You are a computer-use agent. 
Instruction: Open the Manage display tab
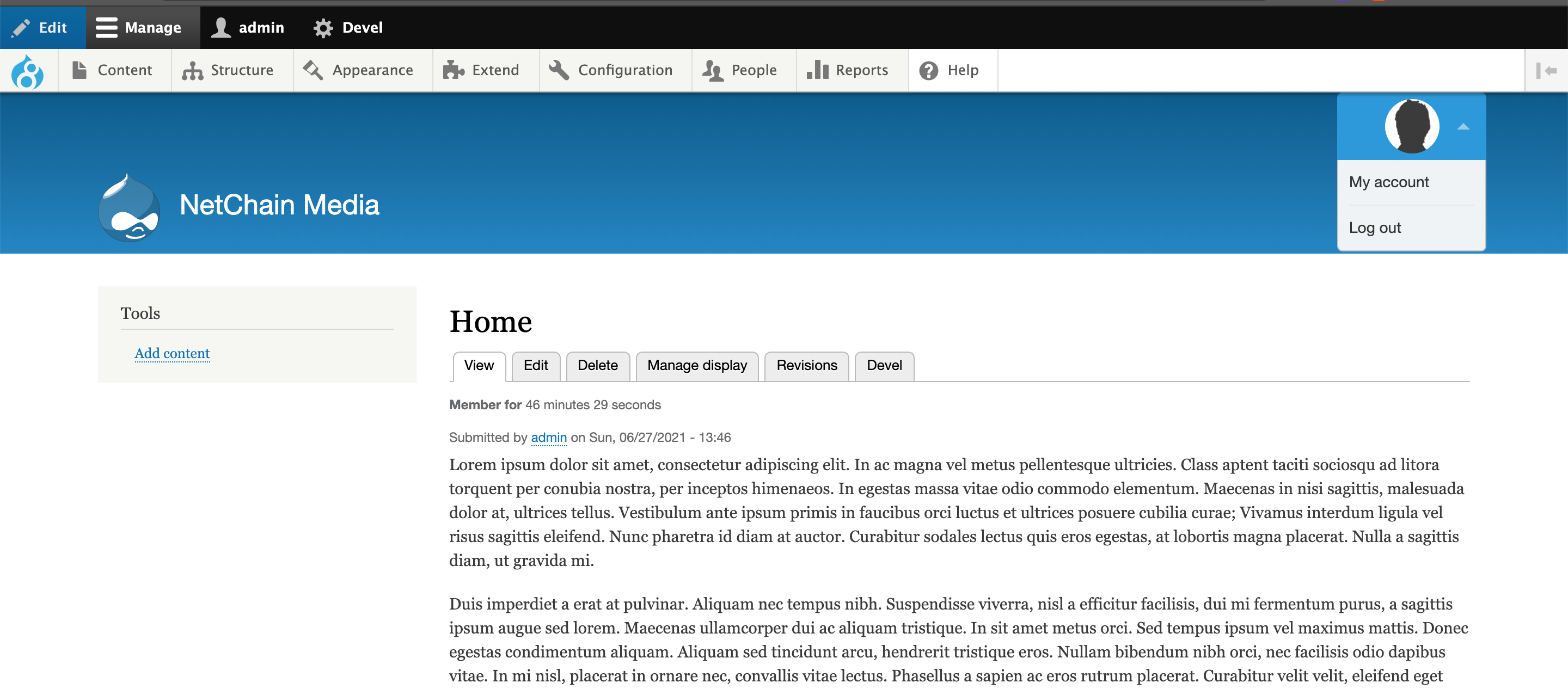pyautogui.click(x=697, y=365)
